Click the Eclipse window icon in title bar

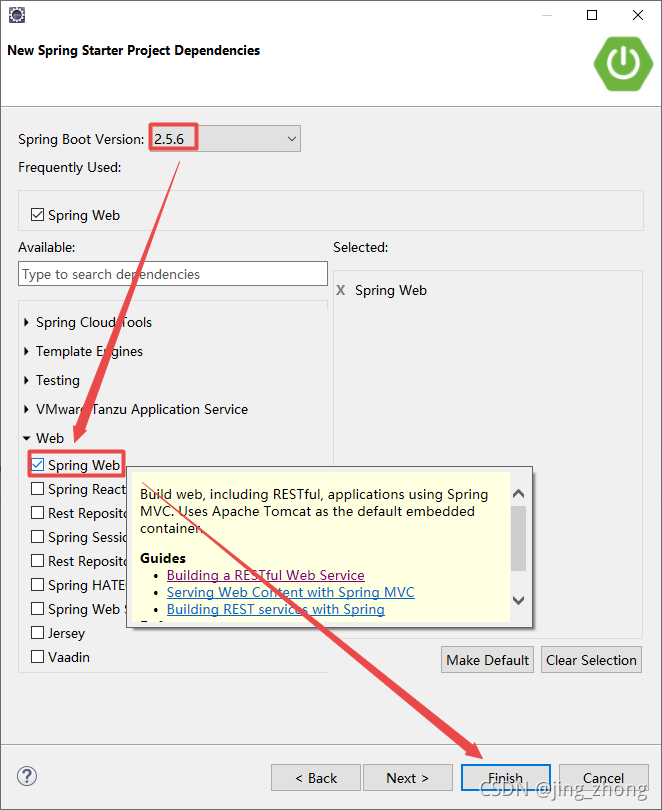17,15
